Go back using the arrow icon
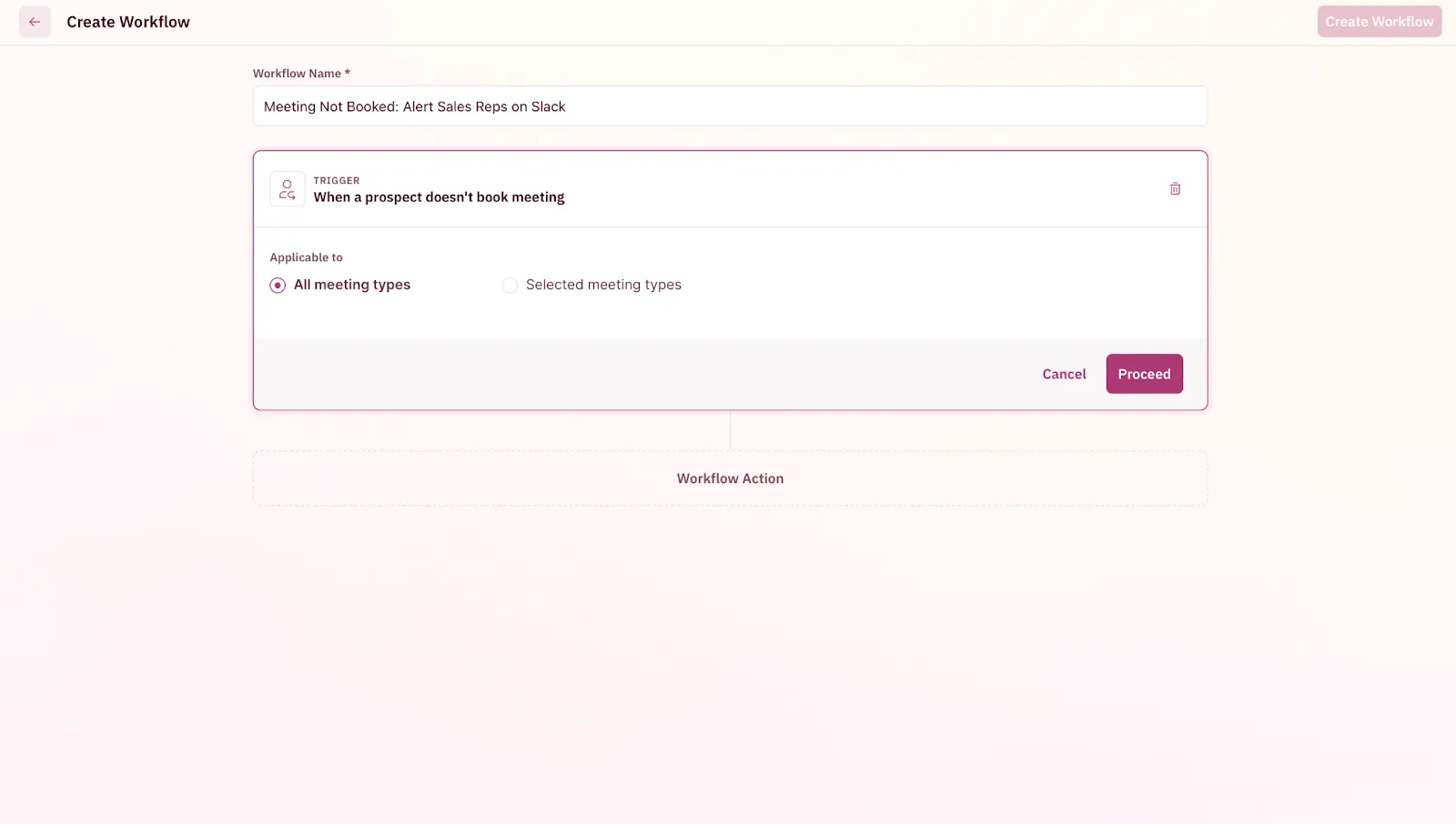This screenshot has width=1456, height=824. [x=35, y=22]
